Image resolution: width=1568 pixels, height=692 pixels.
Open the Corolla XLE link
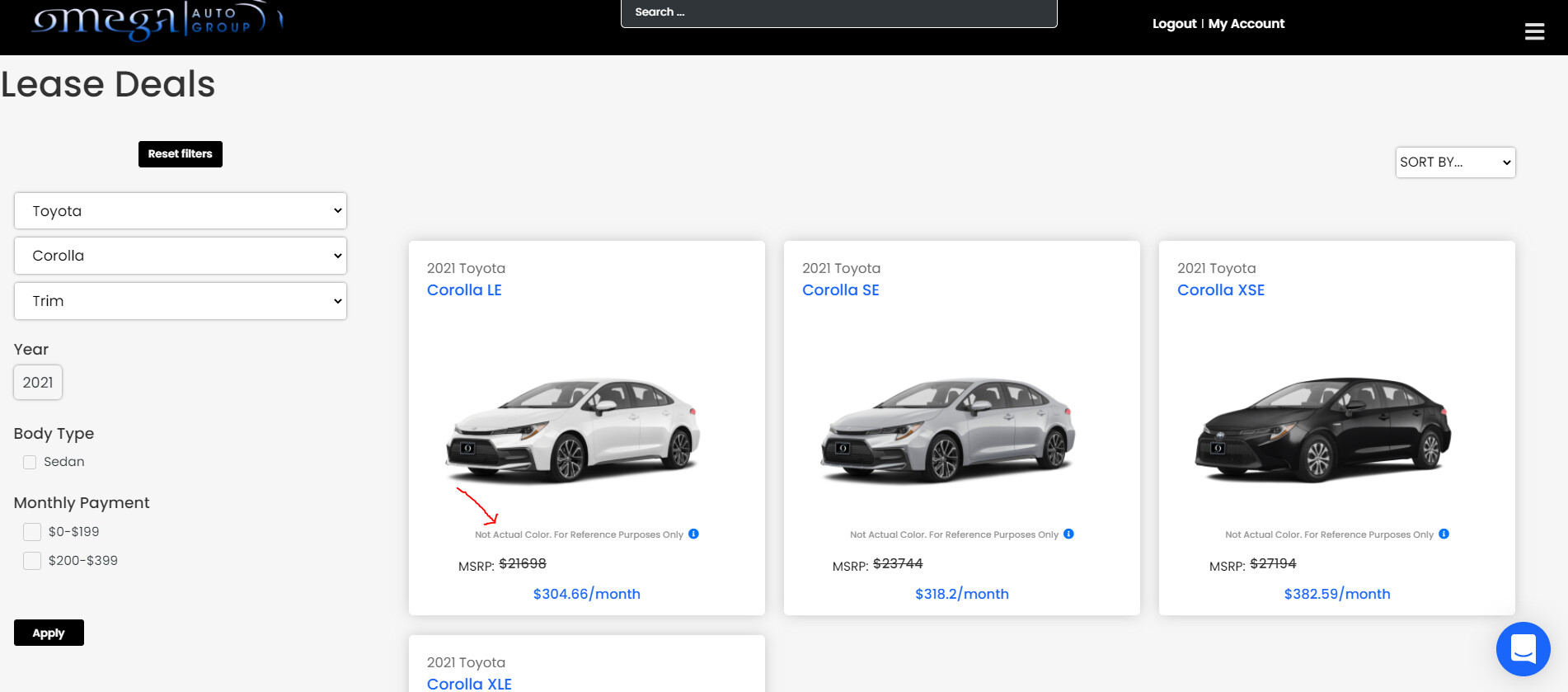(469, 684)
